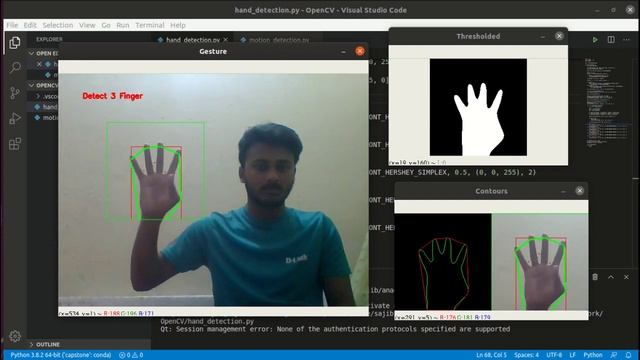The image size is (640, 360).
Task: Open the Terminal menu
Action: click(x=150, y=25)
